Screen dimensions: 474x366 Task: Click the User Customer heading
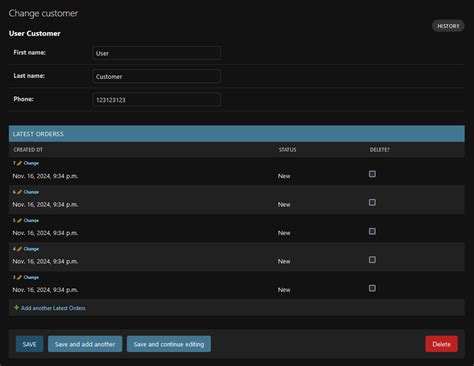35,33
